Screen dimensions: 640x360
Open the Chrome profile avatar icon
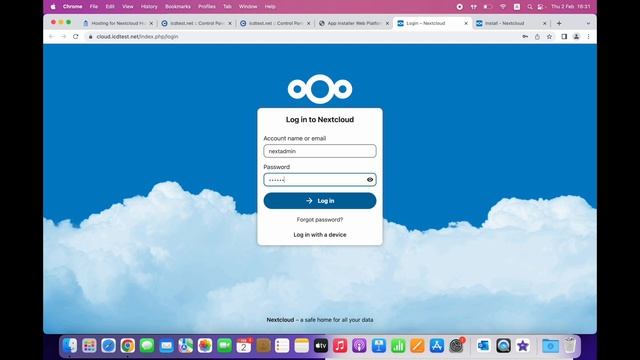[x=576, y=37]
